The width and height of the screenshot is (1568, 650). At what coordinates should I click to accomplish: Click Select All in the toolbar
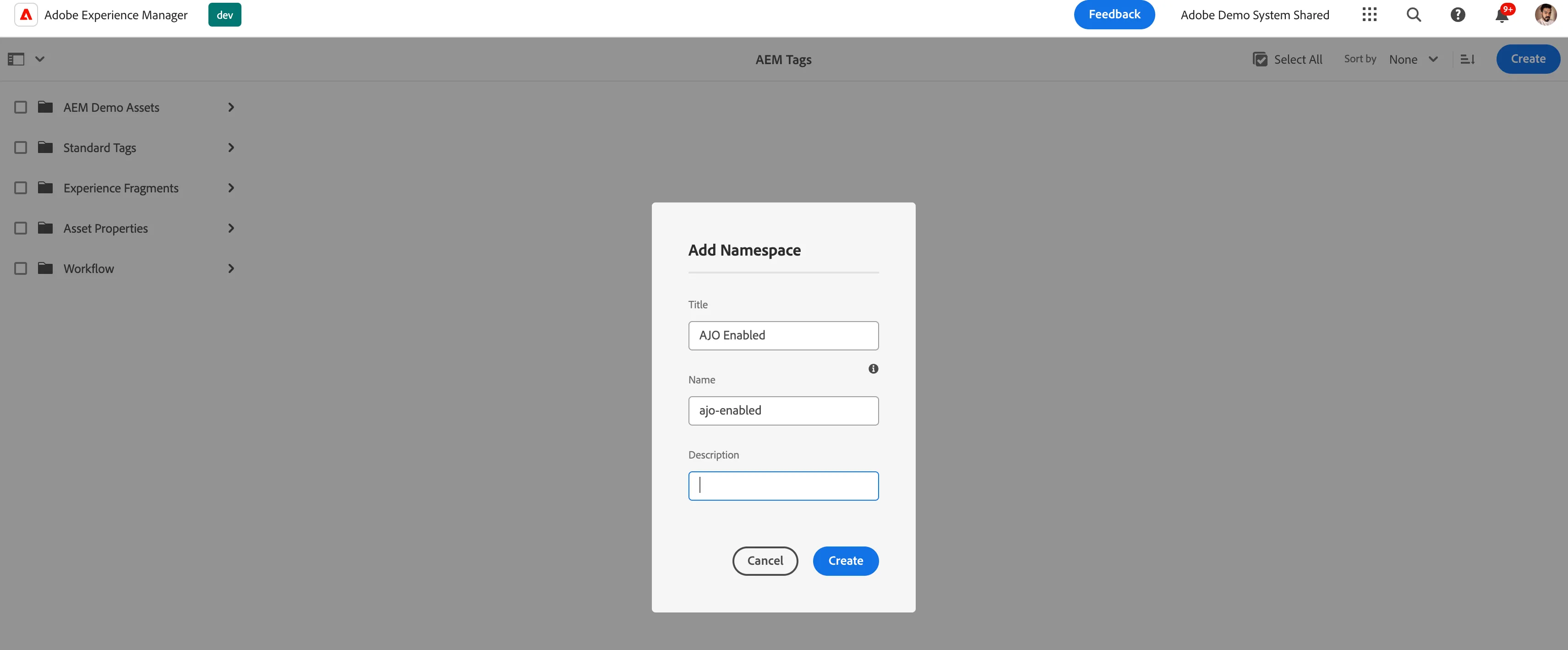click(x=1287, y=59)
